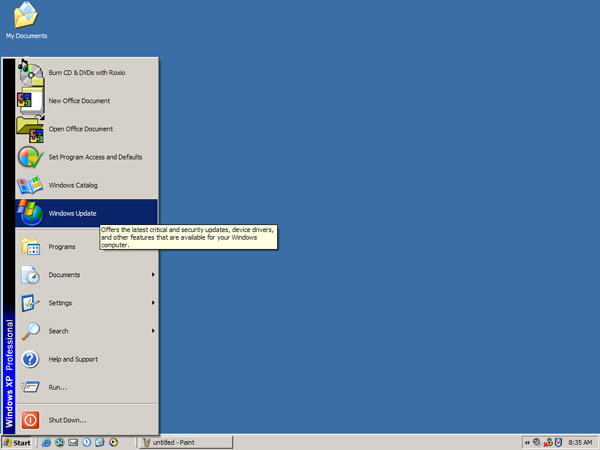Image resolution: width=600 pixels, height=450 pixels.
Task: Expand the Settings submenu arrow
Action: [153, 303]
